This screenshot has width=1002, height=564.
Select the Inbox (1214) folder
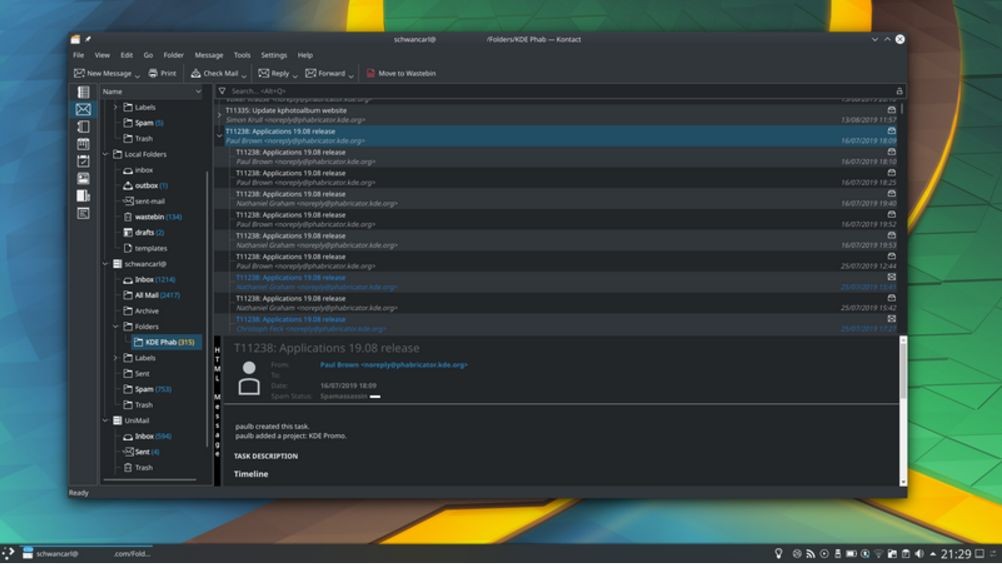(x=149, y=280)
